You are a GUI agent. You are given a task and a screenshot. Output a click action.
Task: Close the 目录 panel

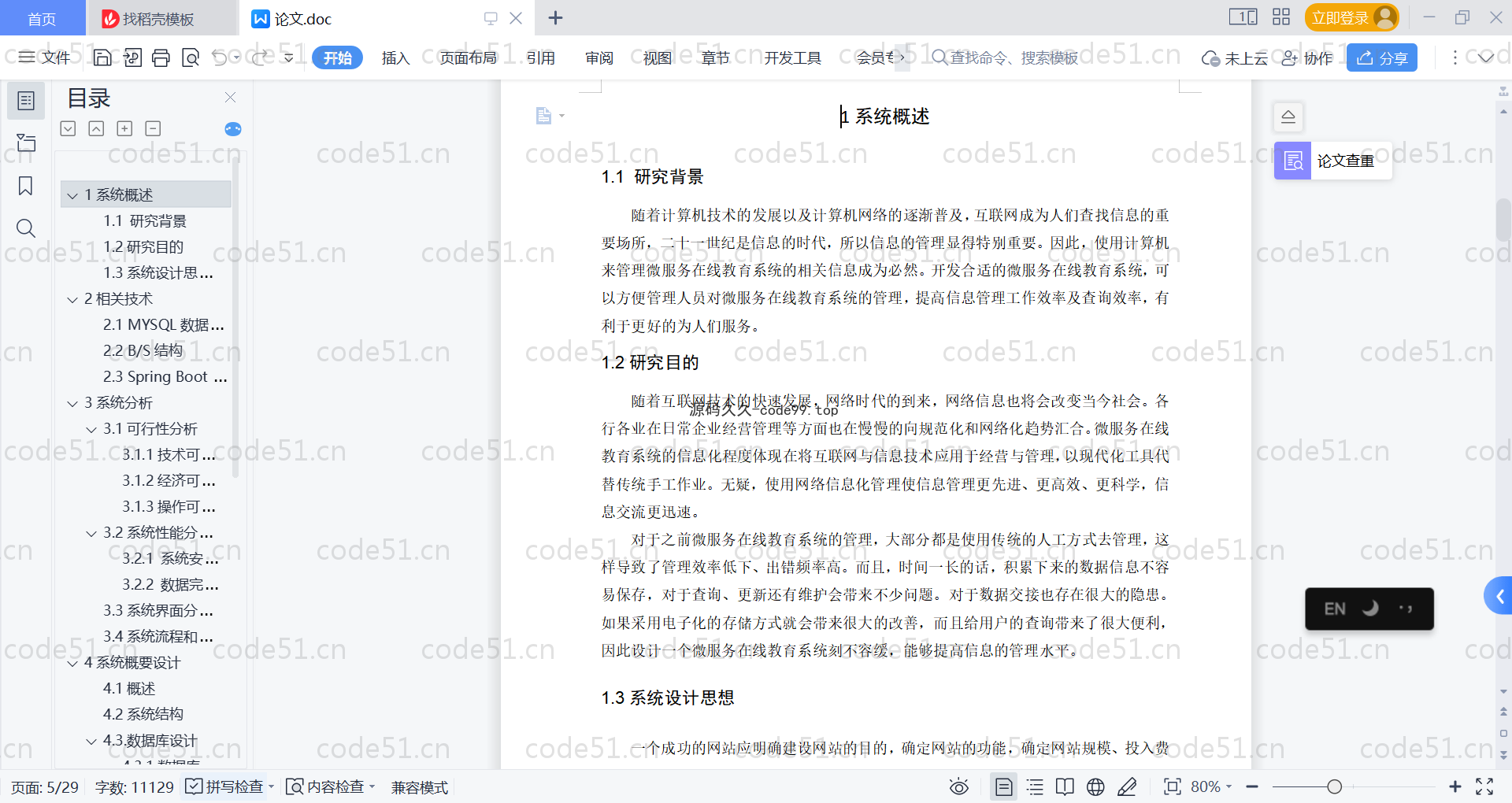[231, 97]
